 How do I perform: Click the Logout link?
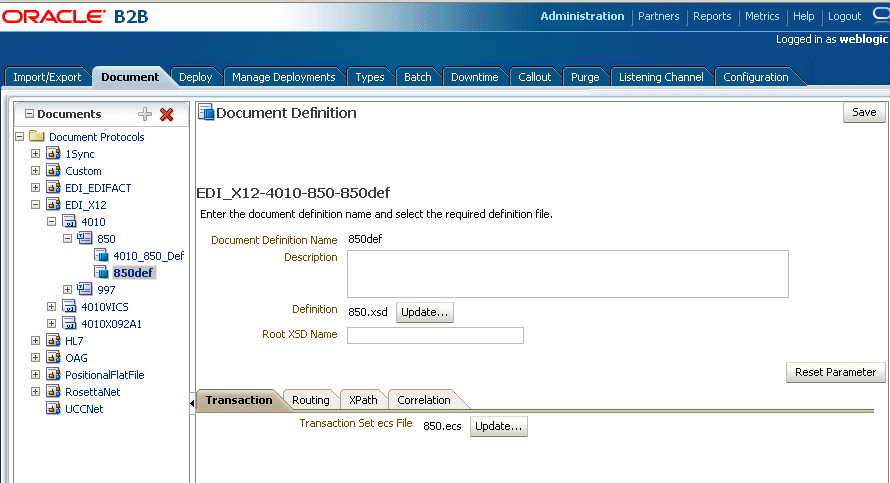click(x=844, y=16)
